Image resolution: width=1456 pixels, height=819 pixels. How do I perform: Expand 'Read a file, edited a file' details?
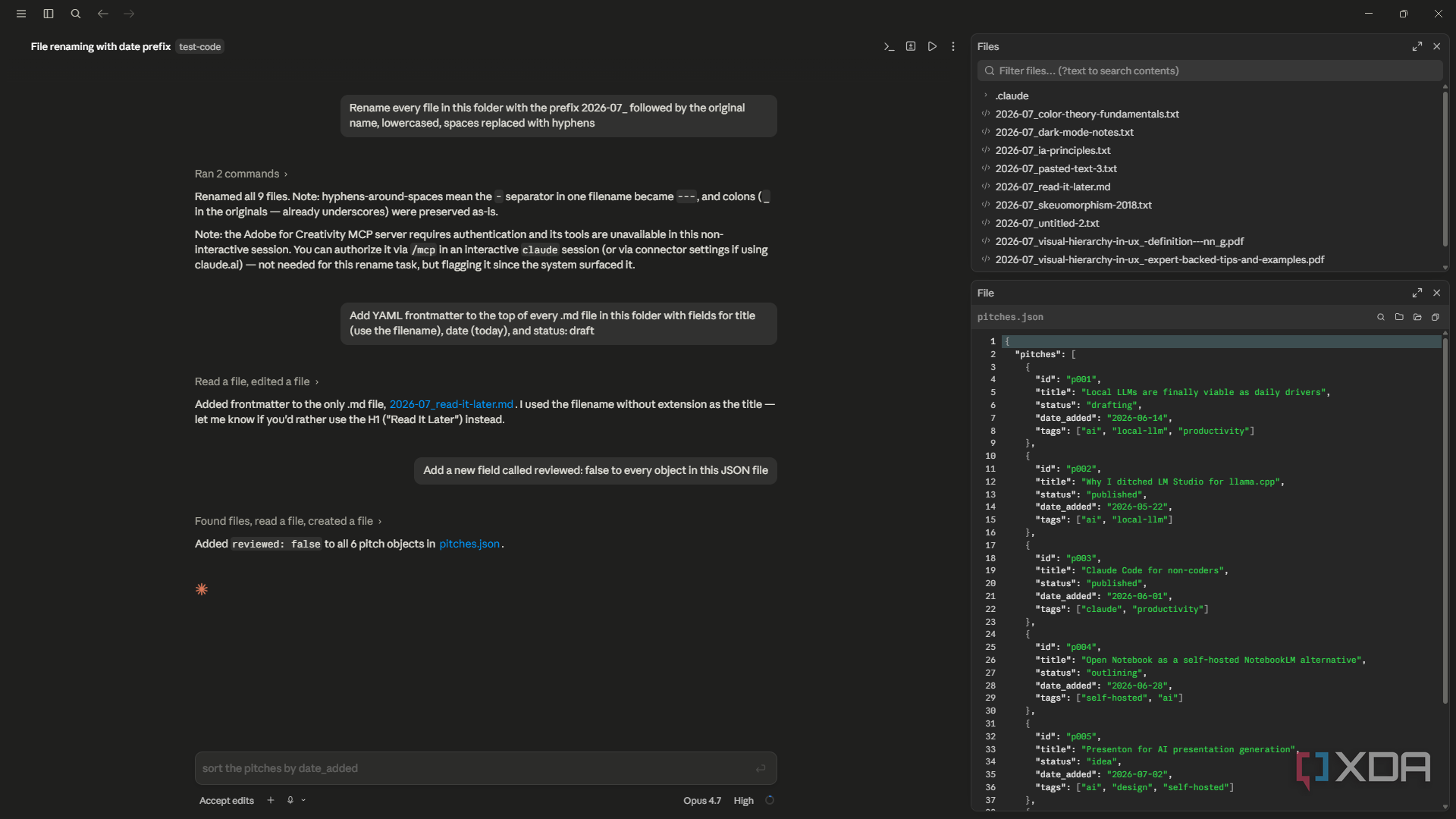pyautogui.click(x=256, y=381)
